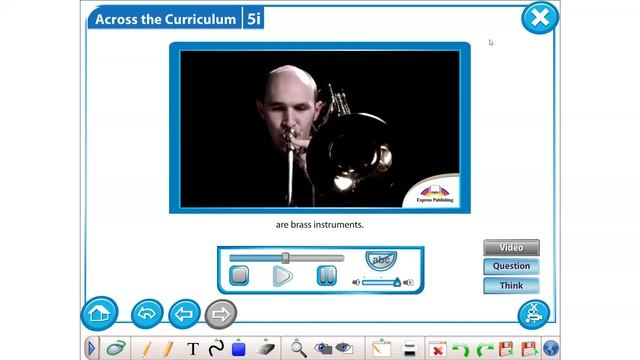Click the eye with dark screen icon
Viewport: 640px width, 360px height.
pyautogui.click(x=323, y=348)
